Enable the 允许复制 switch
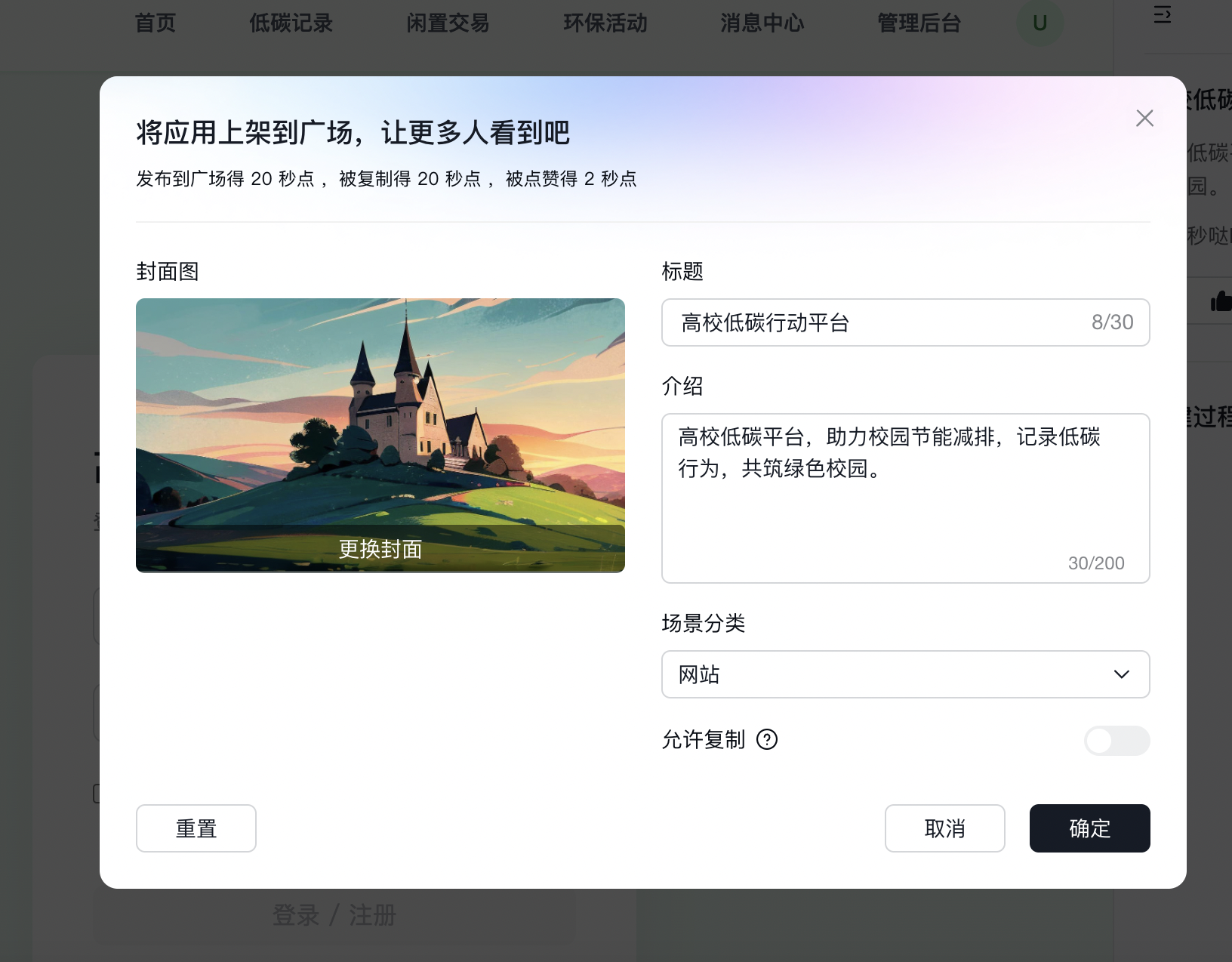The image size is (1232, 962). pyautogui.click(x=1116, y=741)
